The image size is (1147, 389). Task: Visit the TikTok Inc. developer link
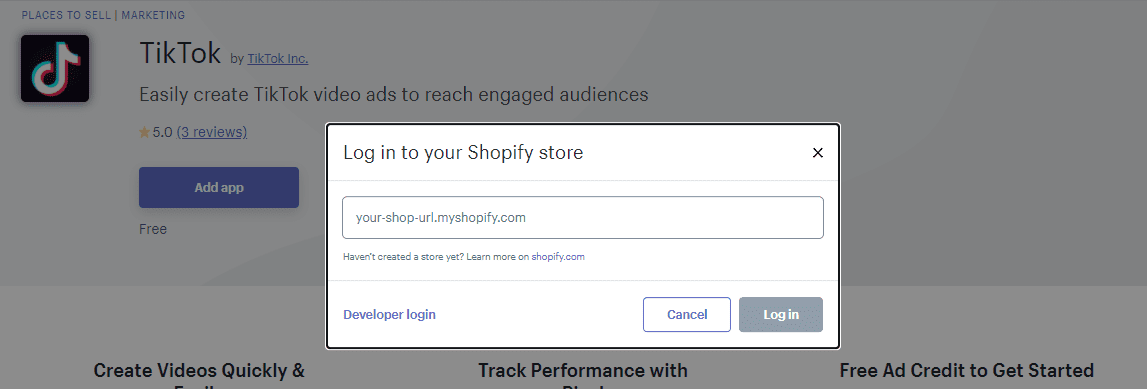[277, 58]
